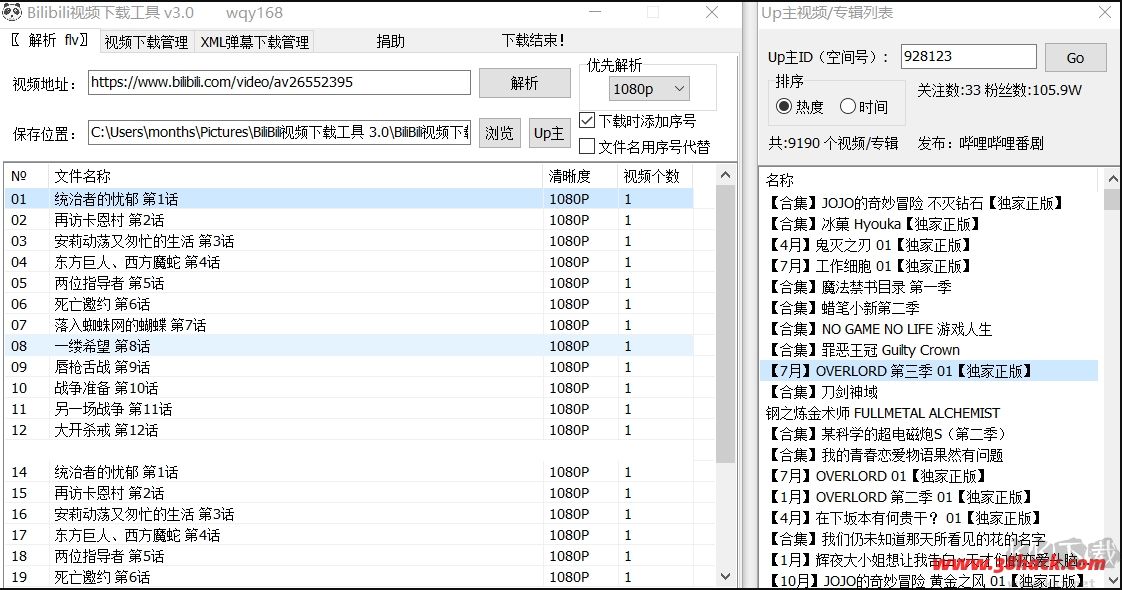
Task: Switch to the 视频下载管理 tab
Action: pyautogui.click(x=146, y=42)
